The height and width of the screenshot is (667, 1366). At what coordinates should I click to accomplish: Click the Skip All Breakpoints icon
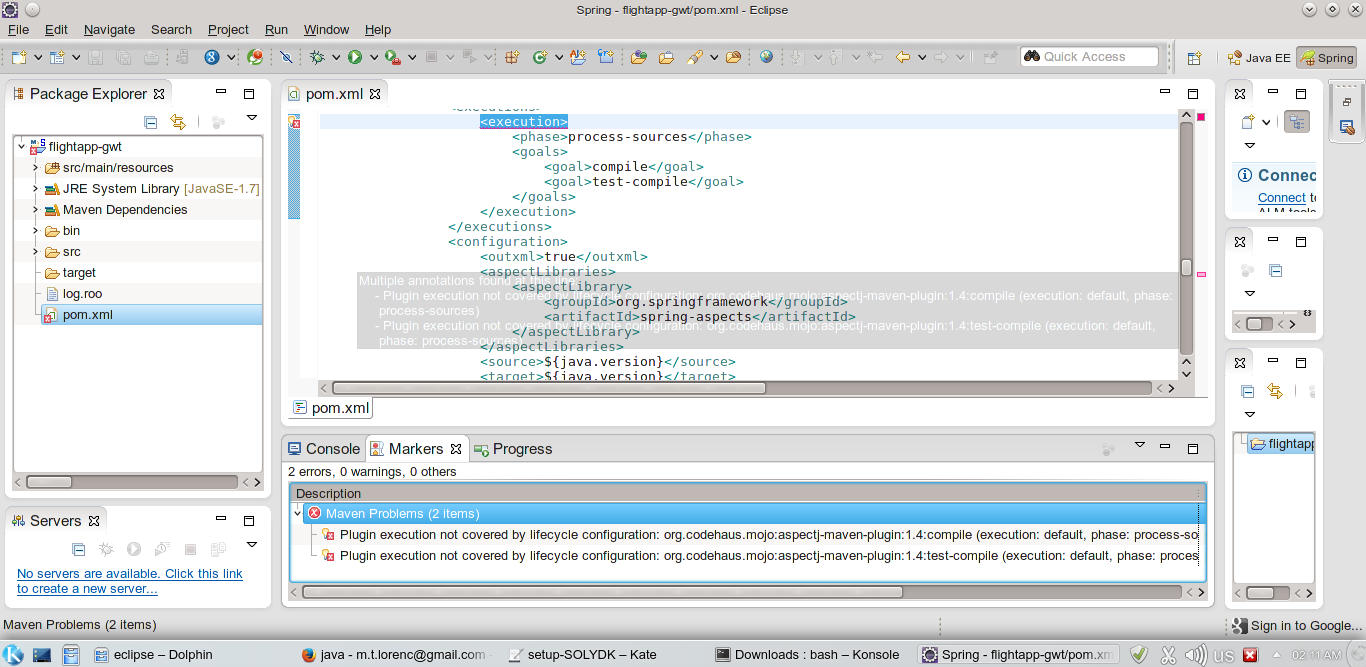[x=286, y=57]
